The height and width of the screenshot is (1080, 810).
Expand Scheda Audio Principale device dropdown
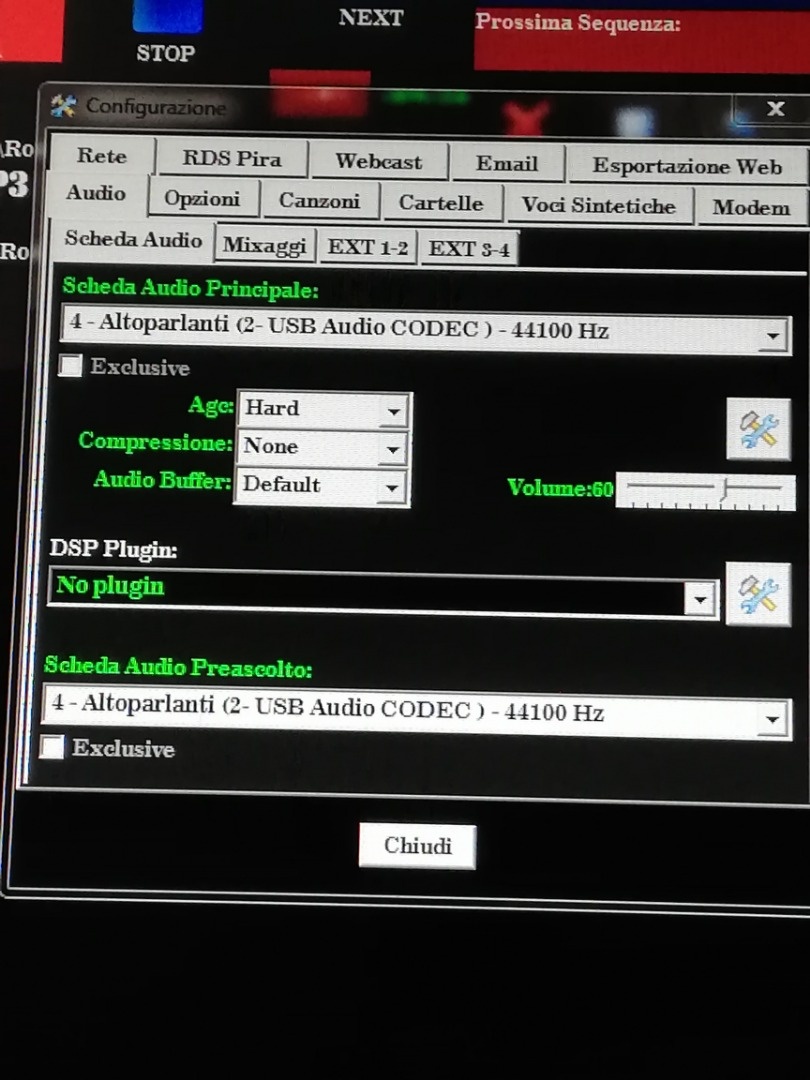(772, 337)
